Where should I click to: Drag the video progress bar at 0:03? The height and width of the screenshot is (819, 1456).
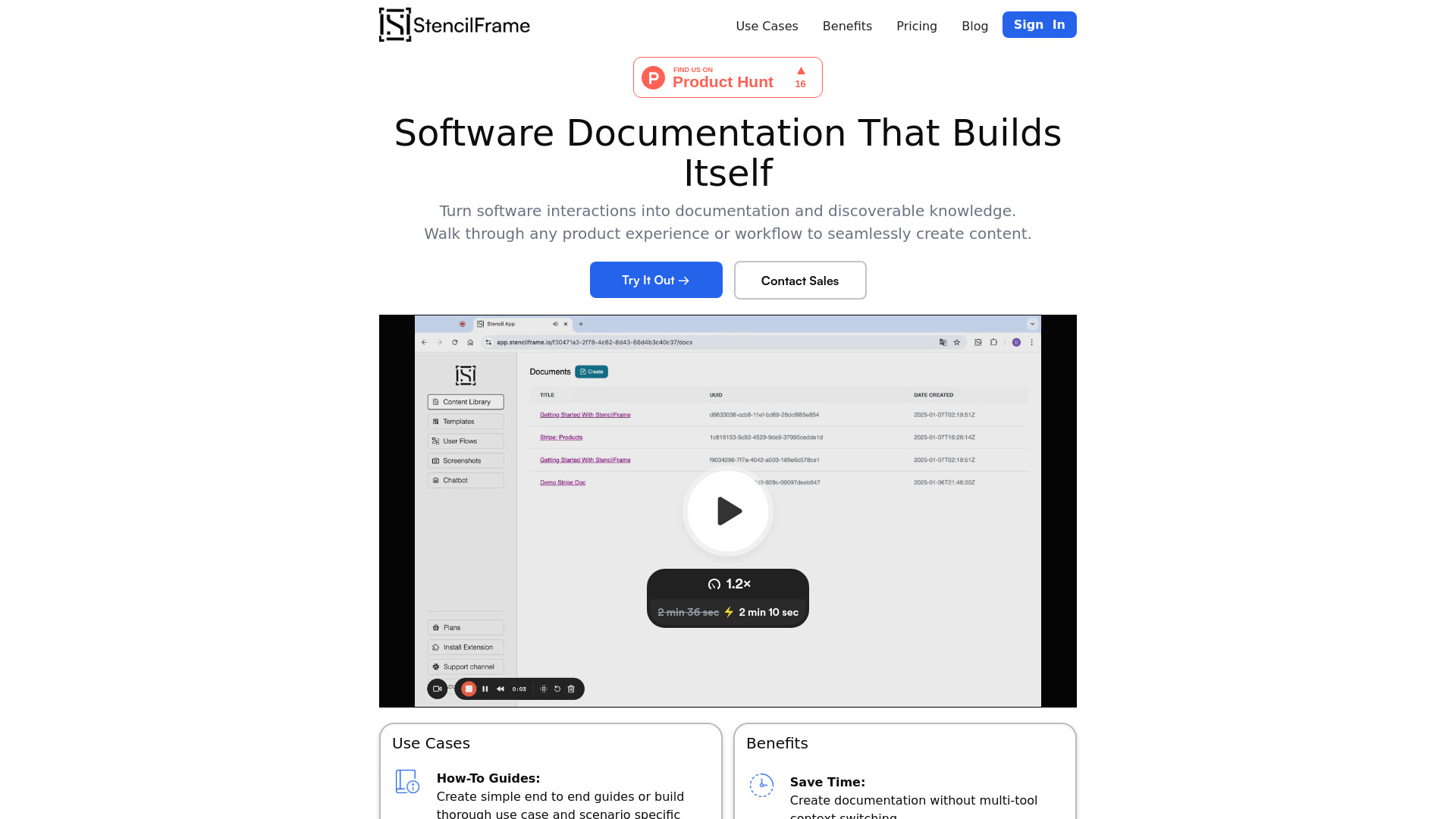519,688
